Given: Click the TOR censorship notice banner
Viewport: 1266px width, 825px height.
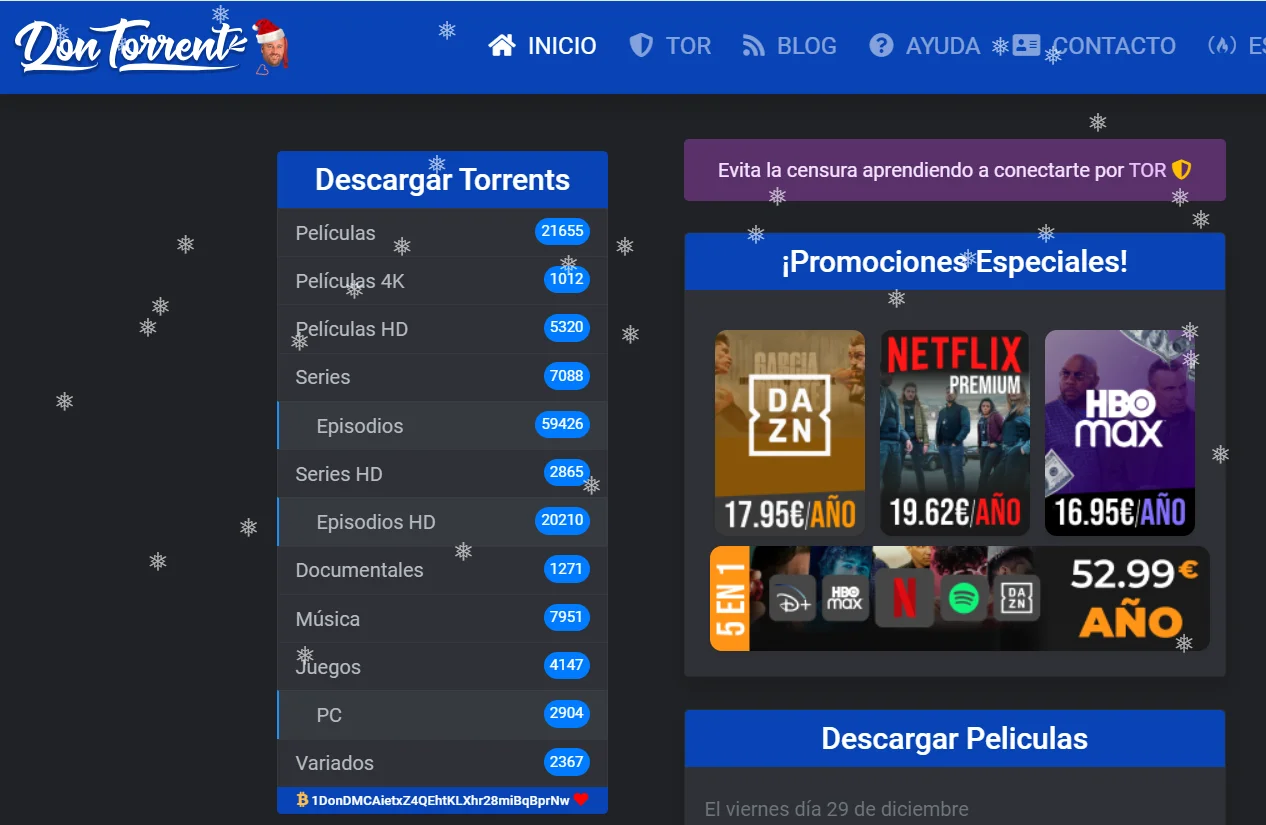Looking at the screenshot, I should coord(954,170).
